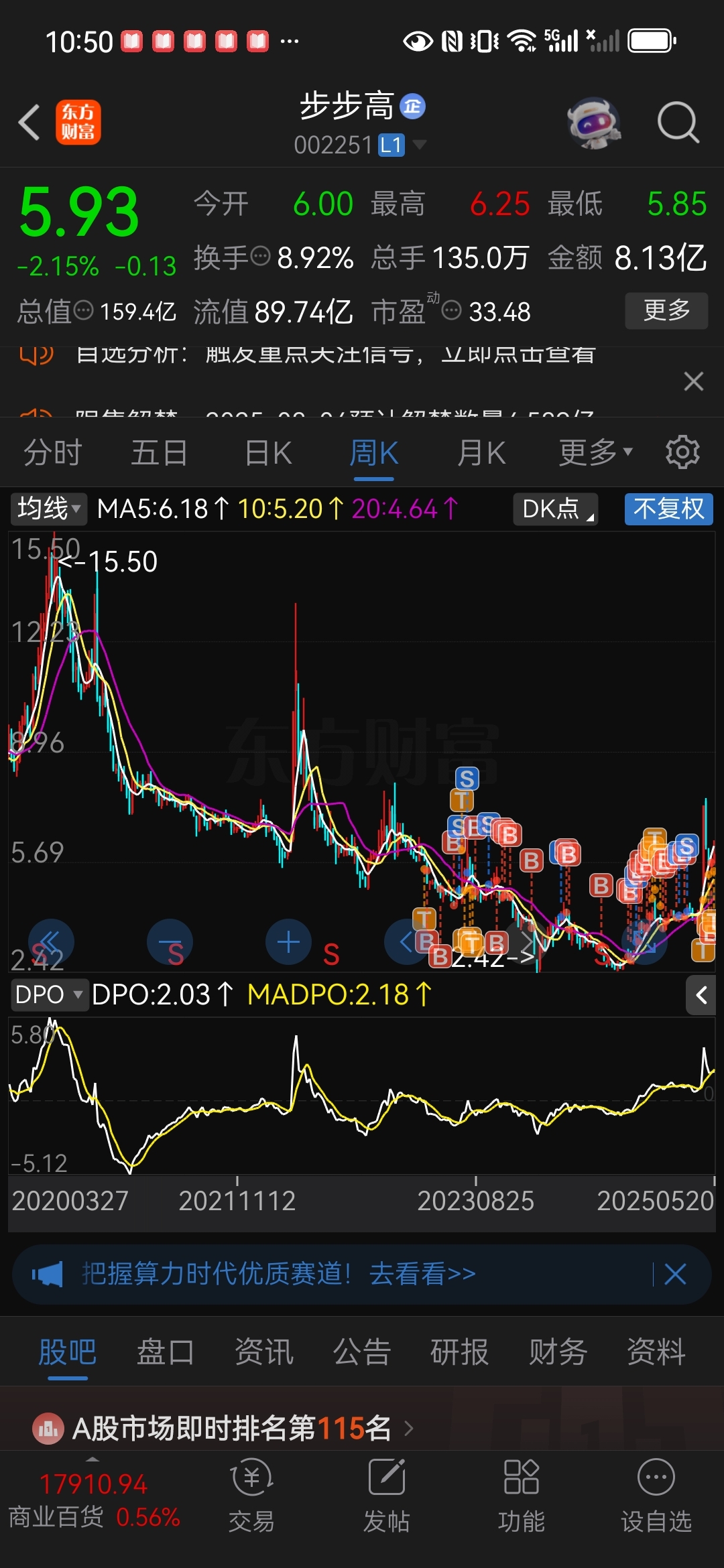Image resolution: width=724 pixels, height=1568 pixels.
Task: Tap the 发帖 post button
Action: (386, 1496)
